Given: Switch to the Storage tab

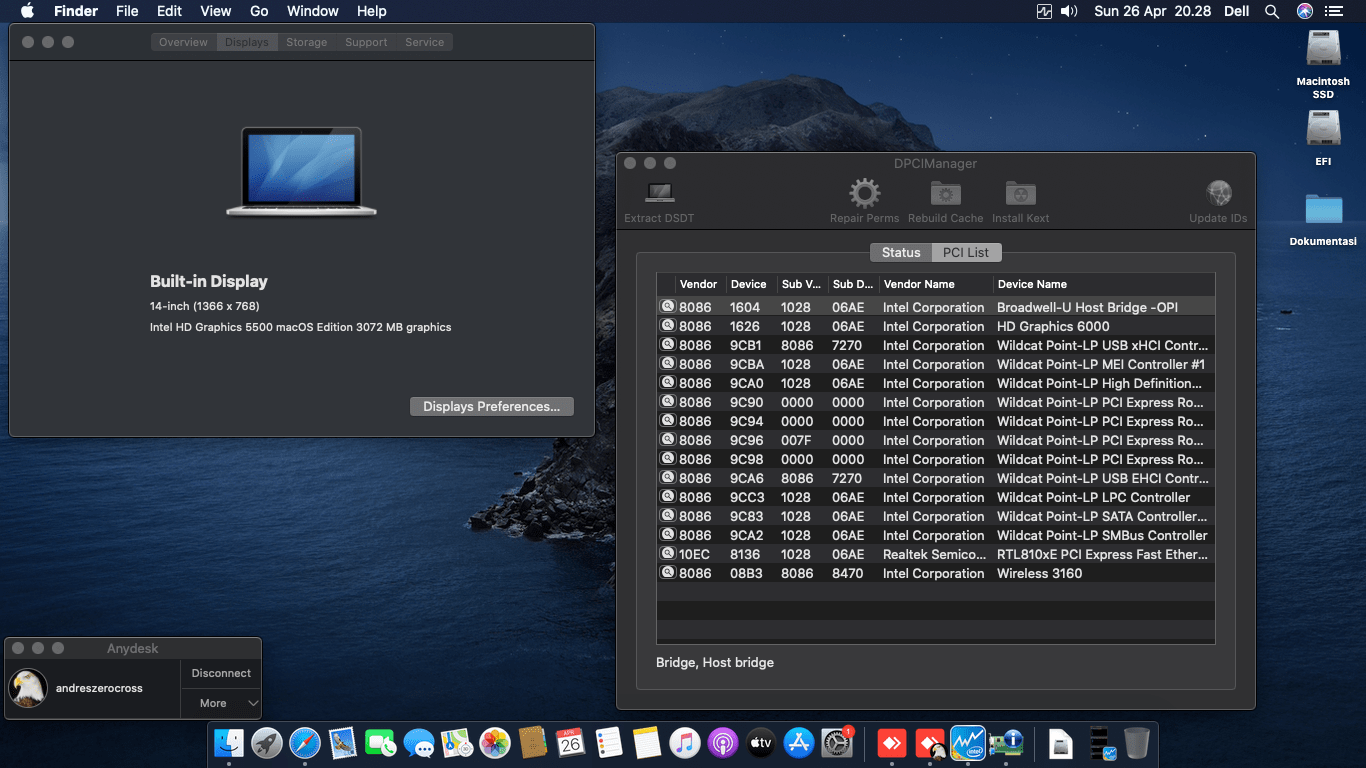Looking at the screenshot, I should (306, 42).
